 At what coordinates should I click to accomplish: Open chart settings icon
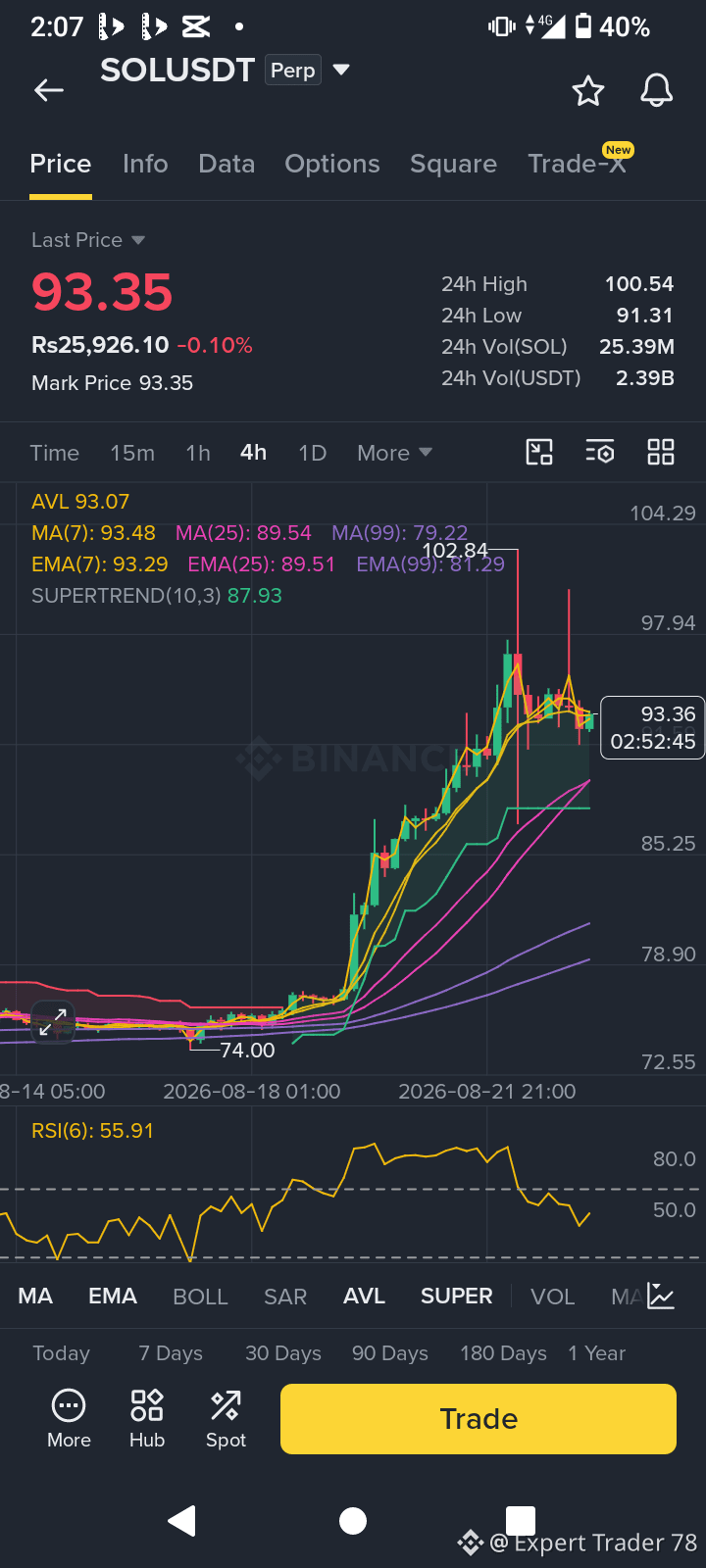click(x=599, y=452)
